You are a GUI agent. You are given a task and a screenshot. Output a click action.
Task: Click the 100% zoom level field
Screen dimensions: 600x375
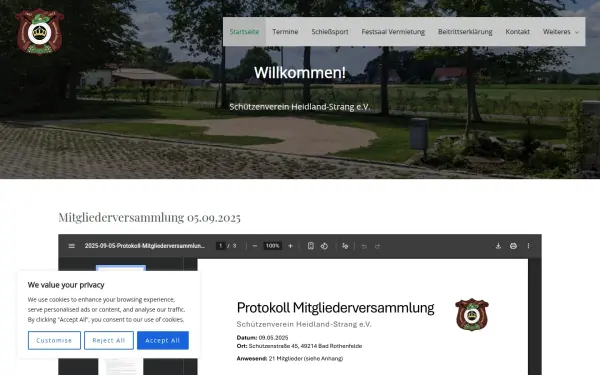272,246
